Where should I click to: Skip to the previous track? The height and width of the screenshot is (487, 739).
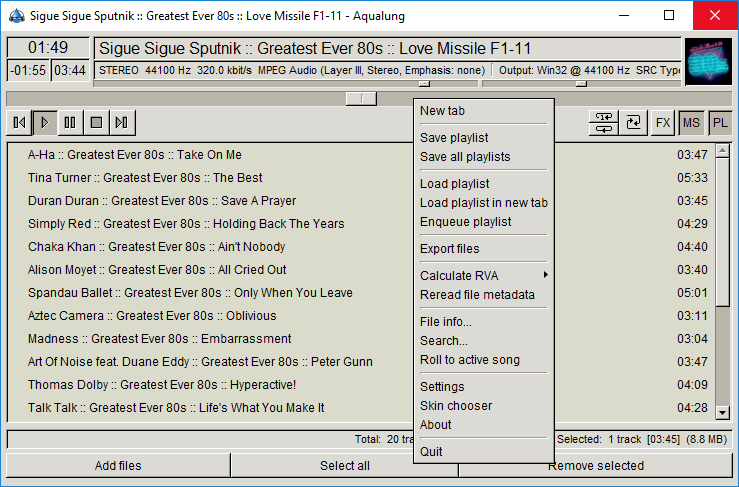(x=19, y=123)
